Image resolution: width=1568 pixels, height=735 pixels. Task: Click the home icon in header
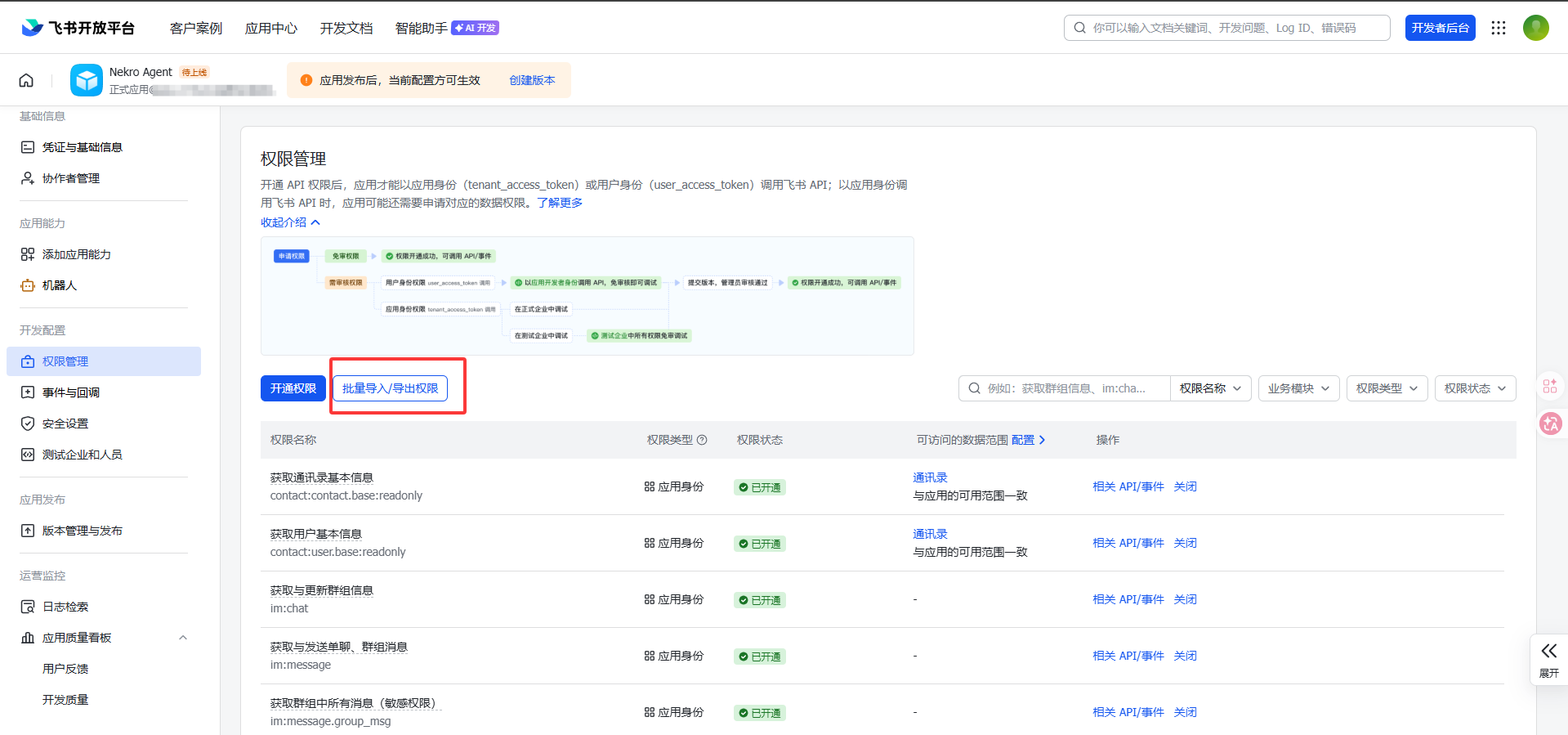(26, 80)
